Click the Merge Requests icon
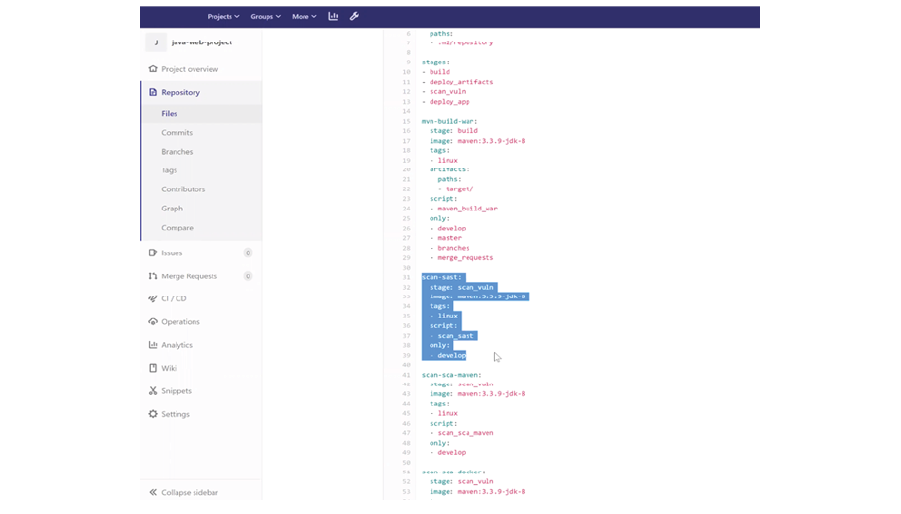Image resolution: width=901 pixels, height=514 pixels. point(153,276)
